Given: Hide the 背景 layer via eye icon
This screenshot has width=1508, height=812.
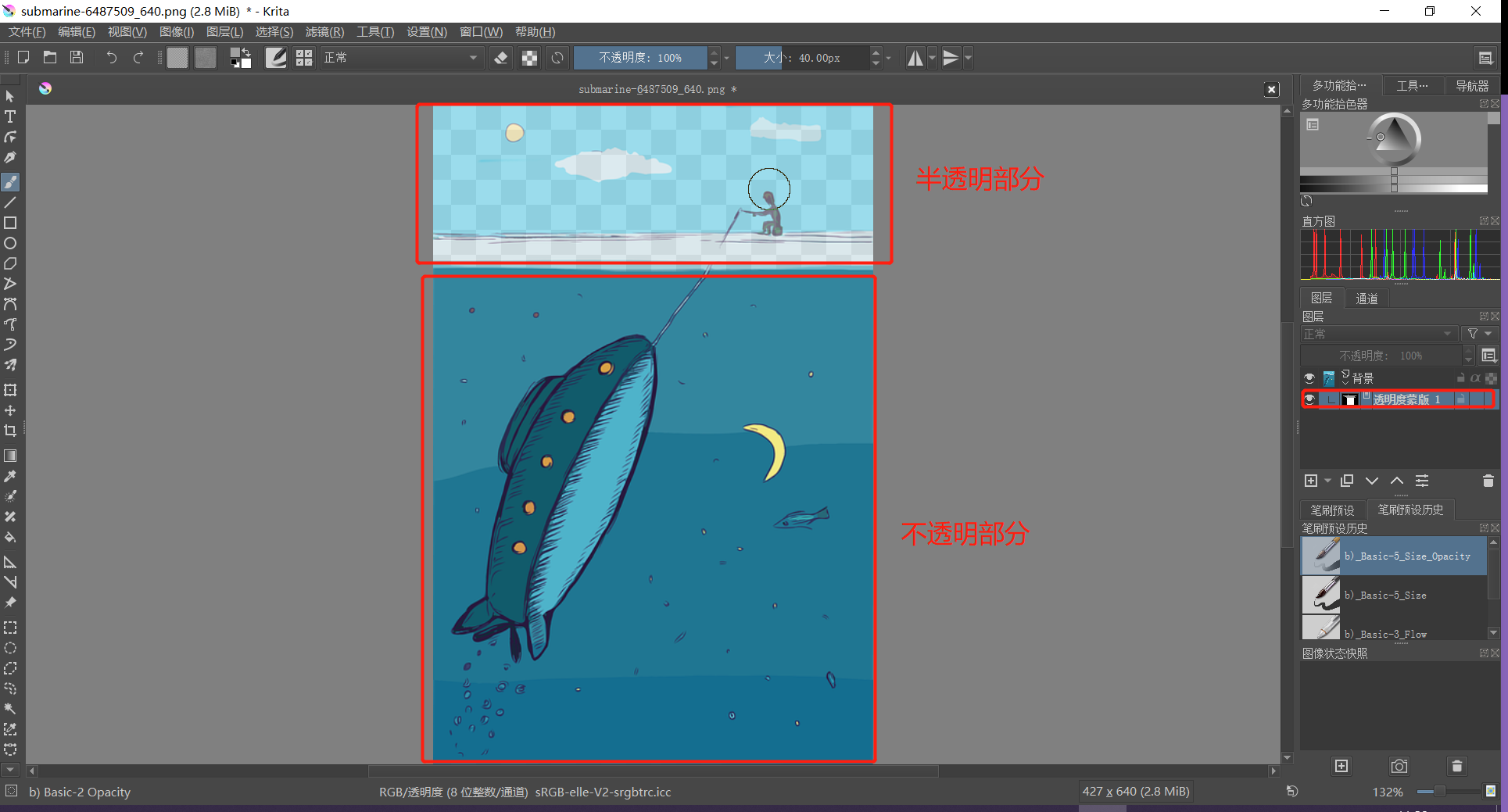Looking at the screenshot, I should tap(1309, 378).
